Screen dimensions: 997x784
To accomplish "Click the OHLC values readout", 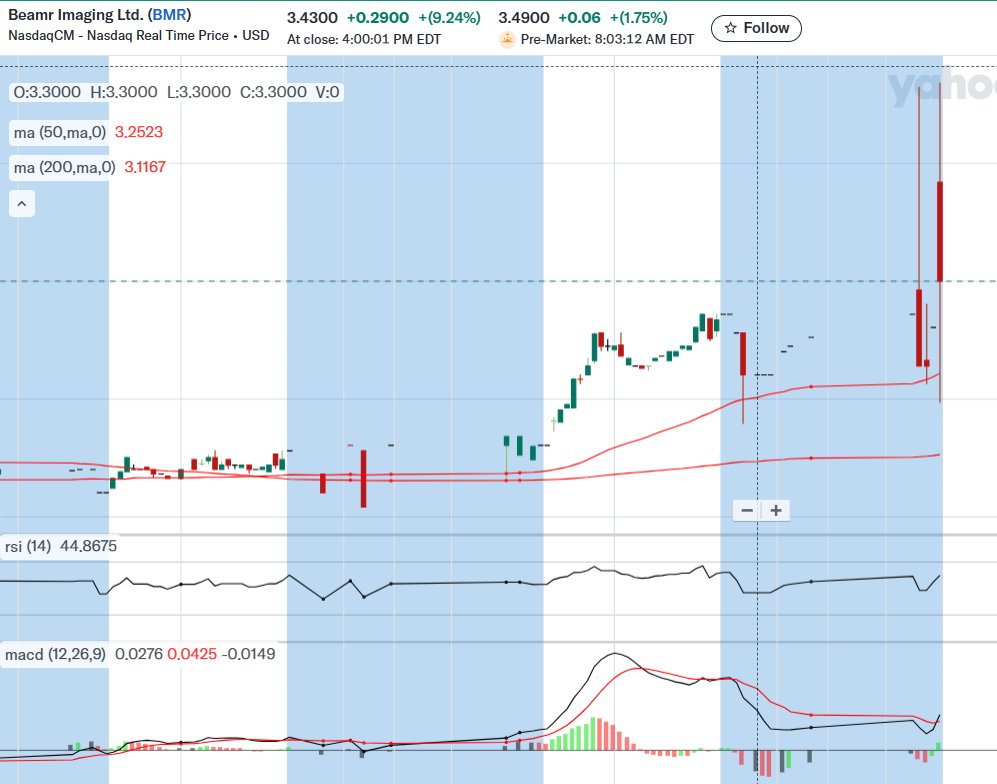I will tap(176, 92).
